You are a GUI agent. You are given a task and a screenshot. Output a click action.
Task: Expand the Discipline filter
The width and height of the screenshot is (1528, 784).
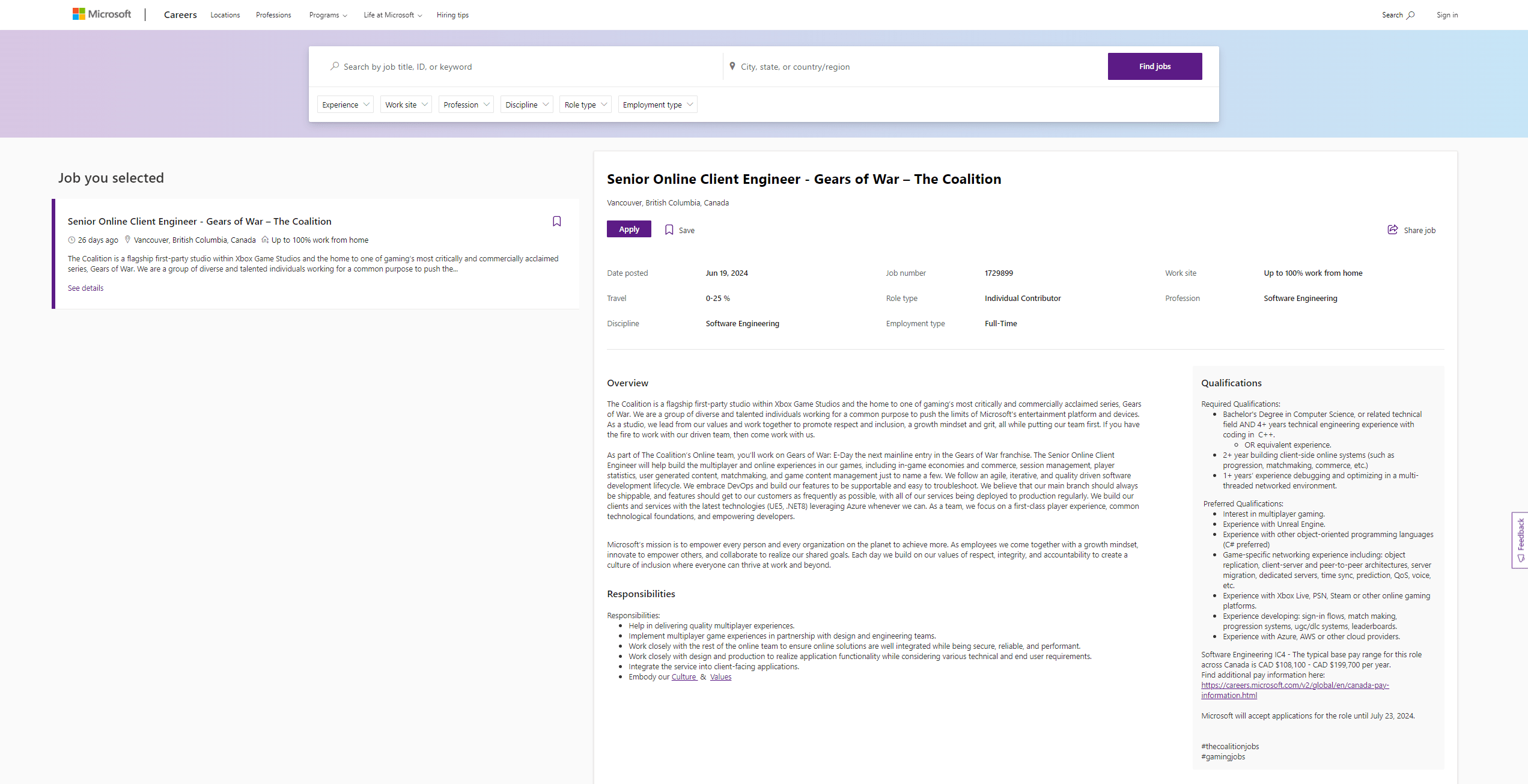click(527, 105)
